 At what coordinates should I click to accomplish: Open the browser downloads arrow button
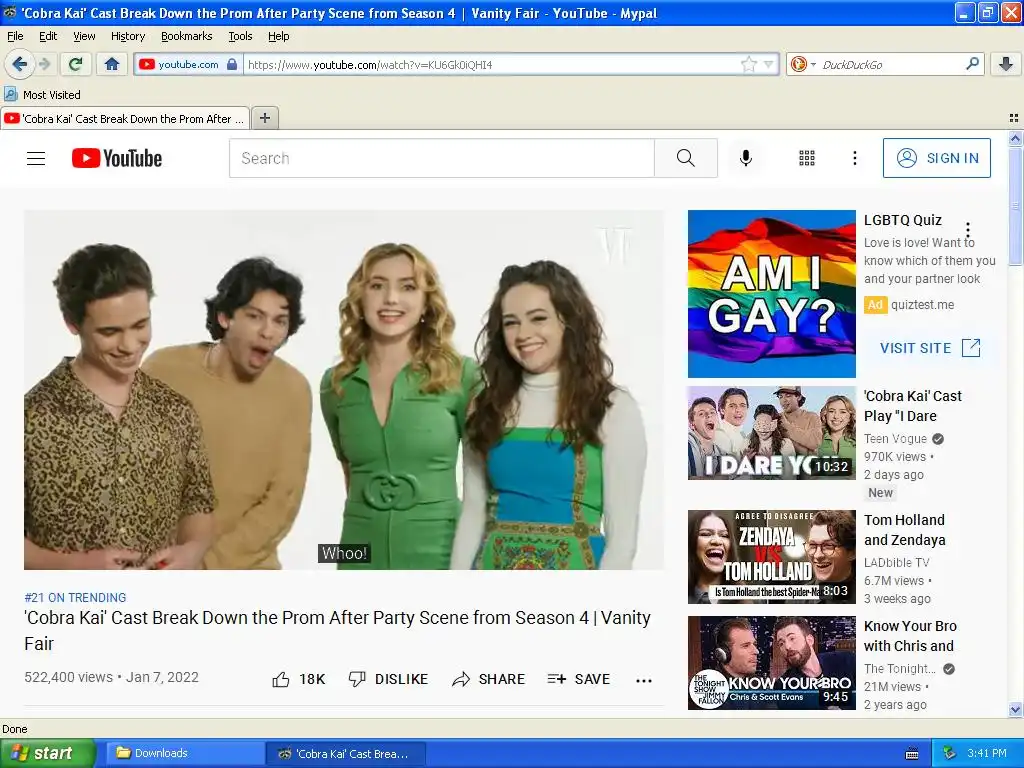tap(1006, 64)
